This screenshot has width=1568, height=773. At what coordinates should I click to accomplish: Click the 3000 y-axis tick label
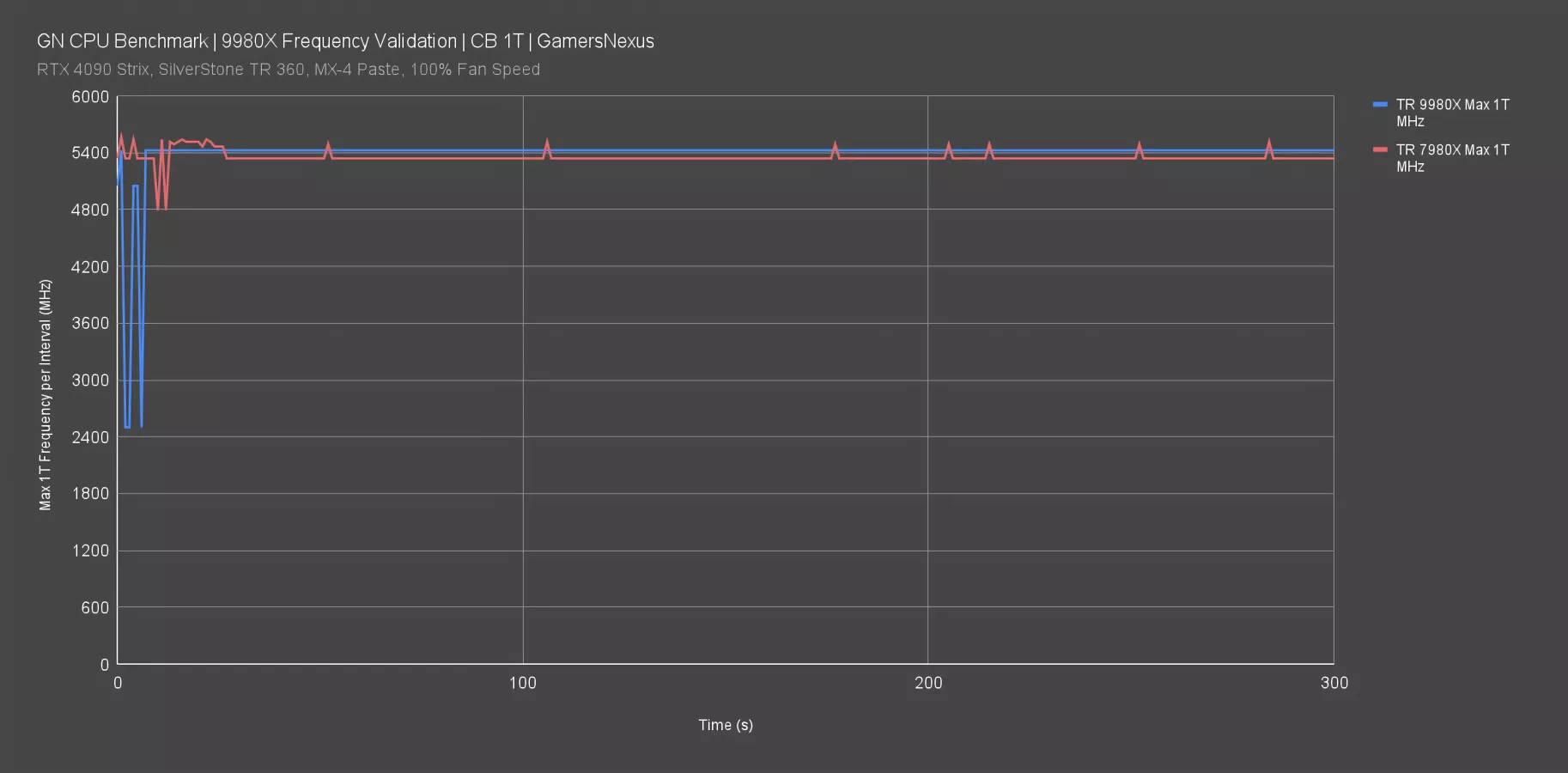(x=90, y=380)
